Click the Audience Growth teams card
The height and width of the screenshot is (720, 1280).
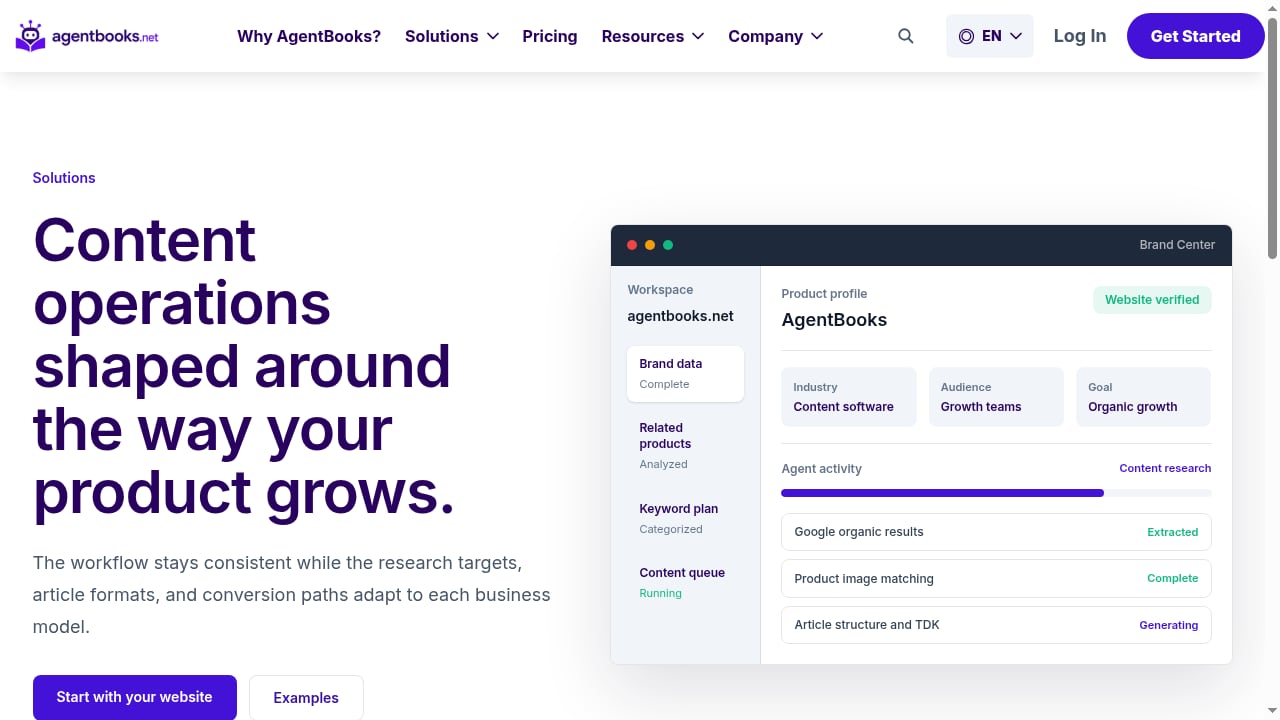996,397
